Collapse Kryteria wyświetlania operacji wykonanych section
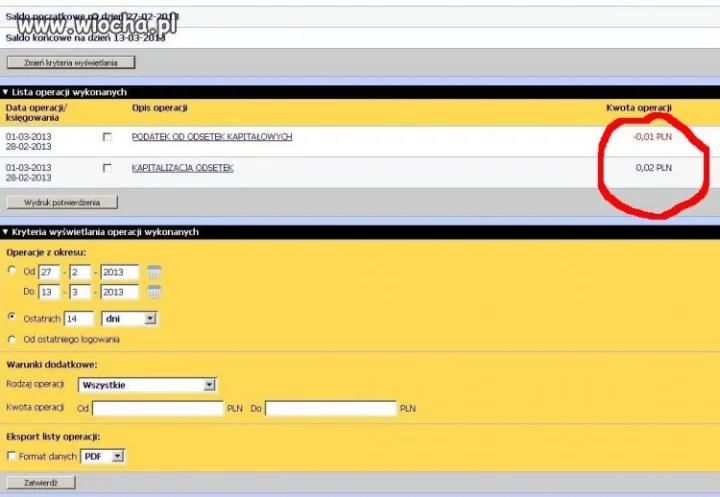Image resolution: width=720 pixels, height=497 pixels. point(5,232)
